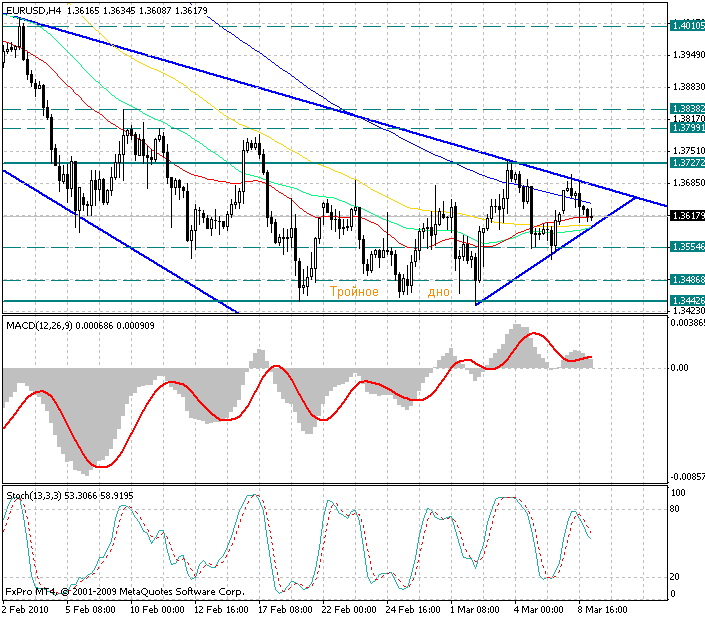This screenshot has height=617, width=705.
Task: Click the 1.34426 level price tag
Action: 687,300
